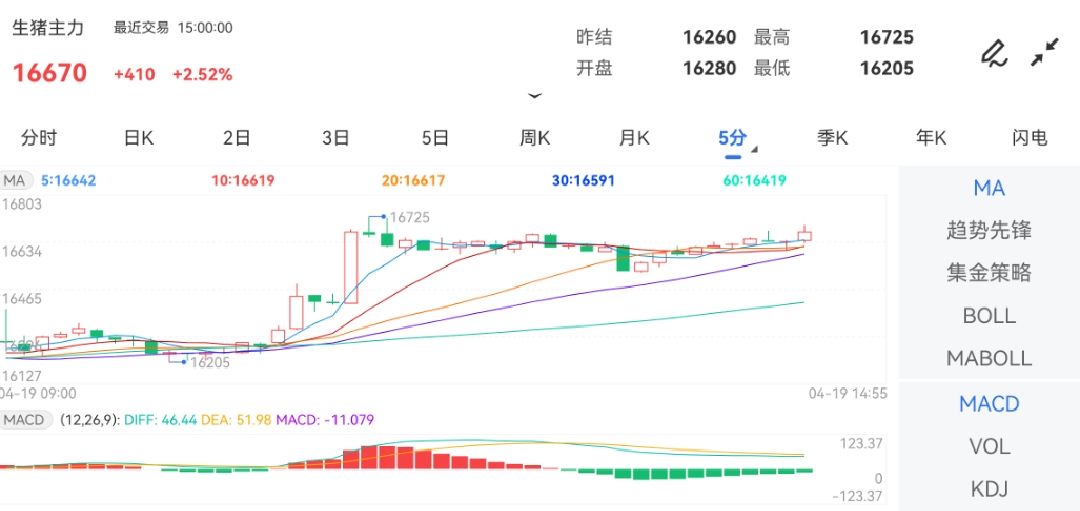Click the MA20 value 20:16617
This screenshot has height=511, width=1080.
pyautogui.click(x=413, y=181)
